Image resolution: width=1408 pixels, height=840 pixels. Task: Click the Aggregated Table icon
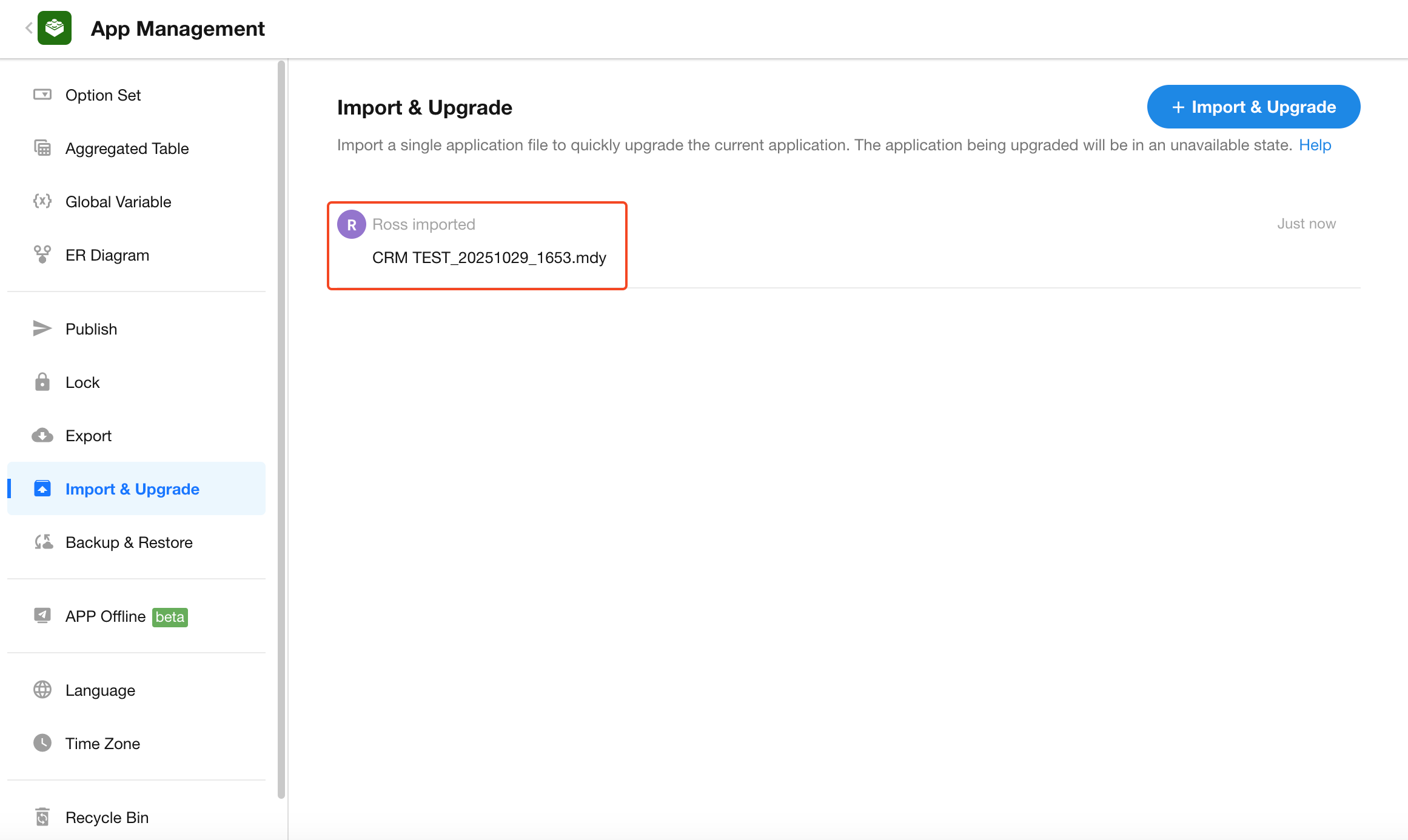42,148
